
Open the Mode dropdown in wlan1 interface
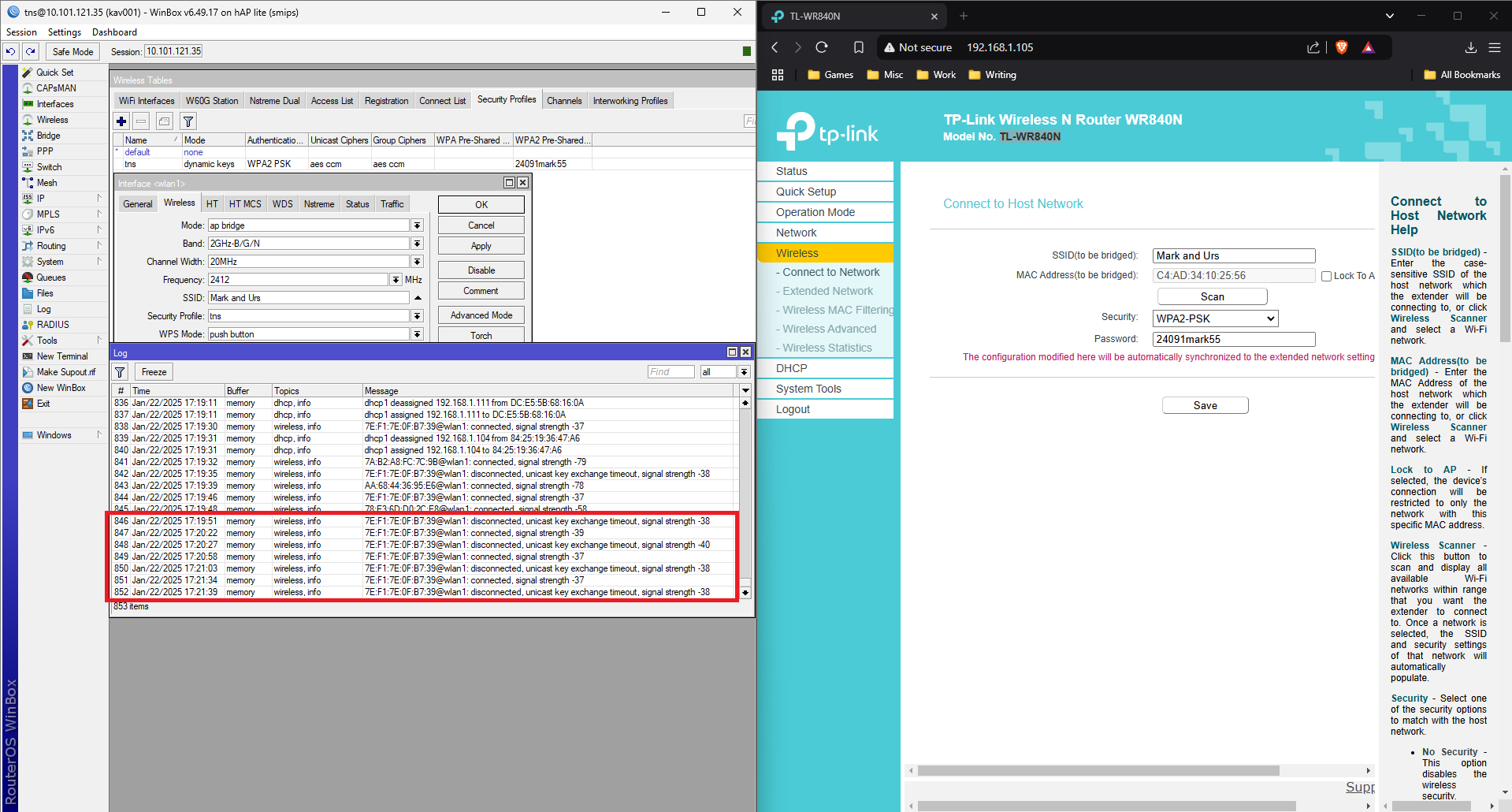[417, 225]
